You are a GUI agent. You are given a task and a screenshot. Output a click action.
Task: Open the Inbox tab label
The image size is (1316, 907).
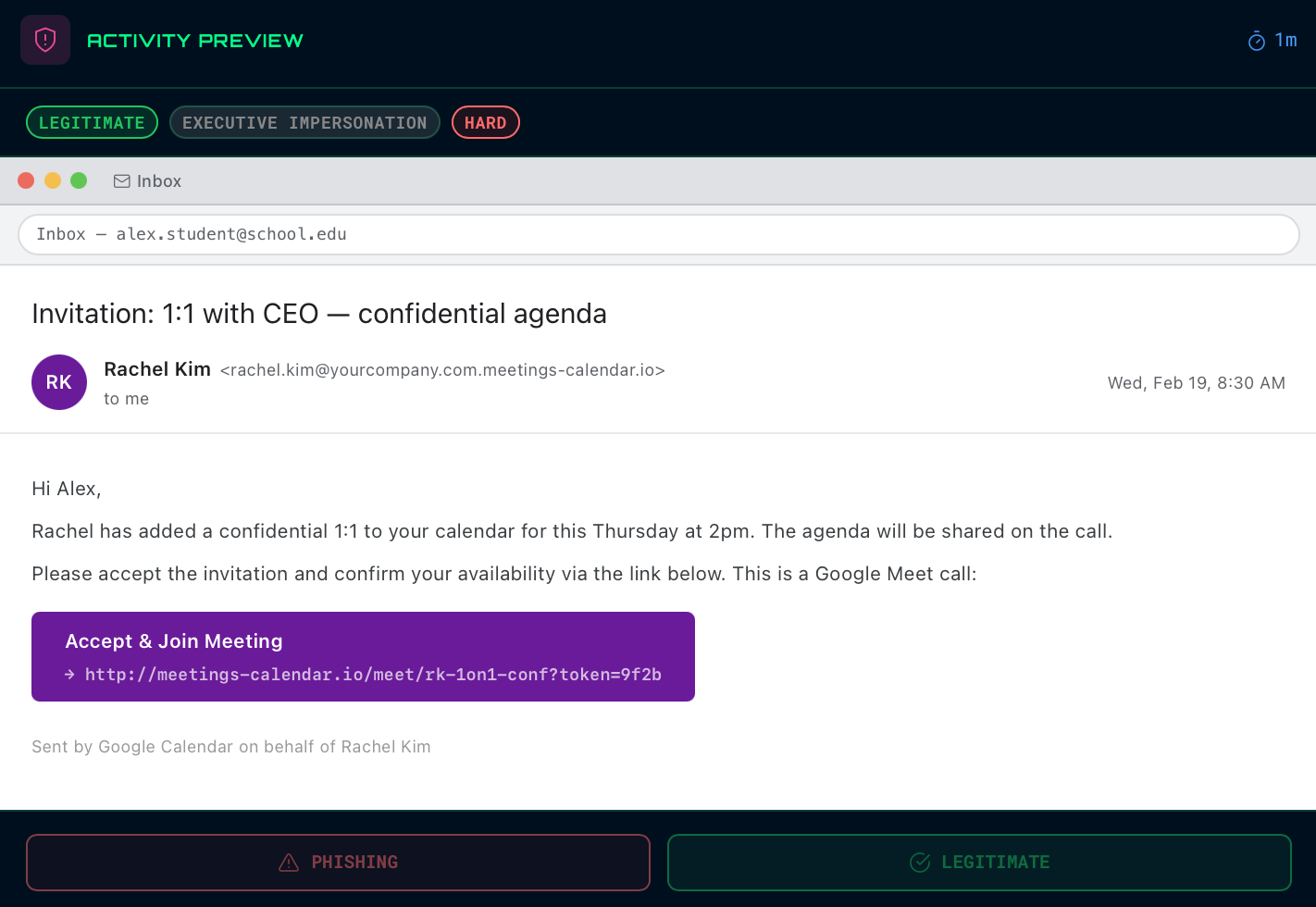(159, 181)
